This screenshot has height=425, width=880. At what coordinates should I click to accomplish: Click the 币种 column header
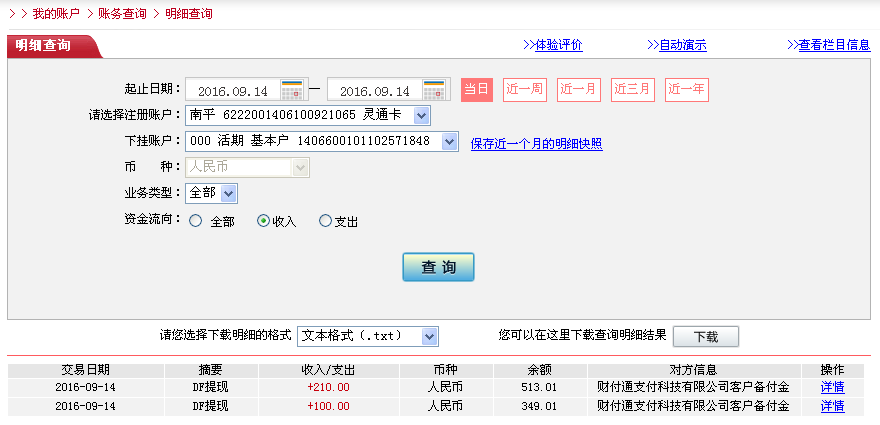point(446,370)
